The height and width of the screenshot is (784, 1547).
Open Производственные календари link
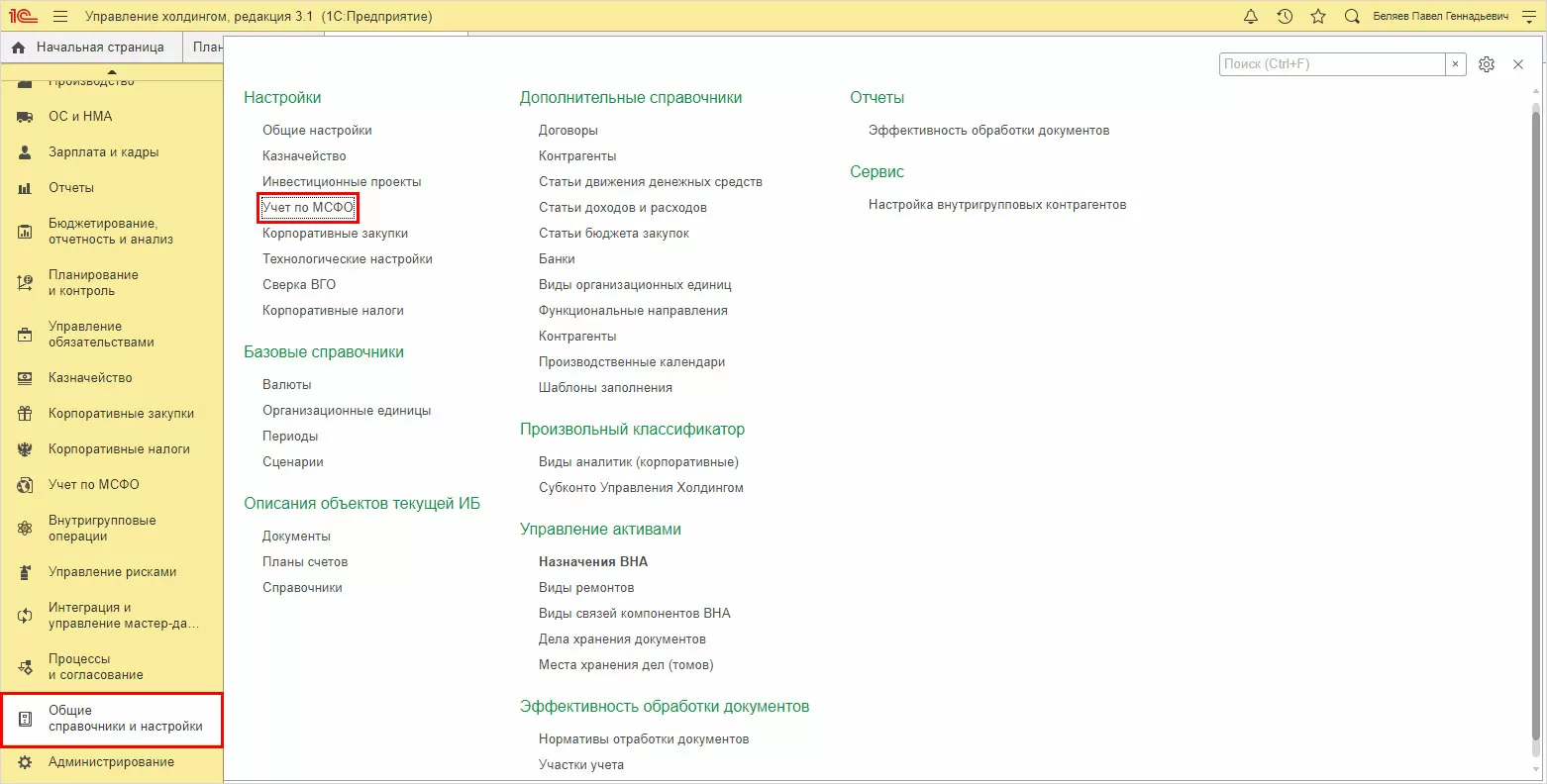632,361
